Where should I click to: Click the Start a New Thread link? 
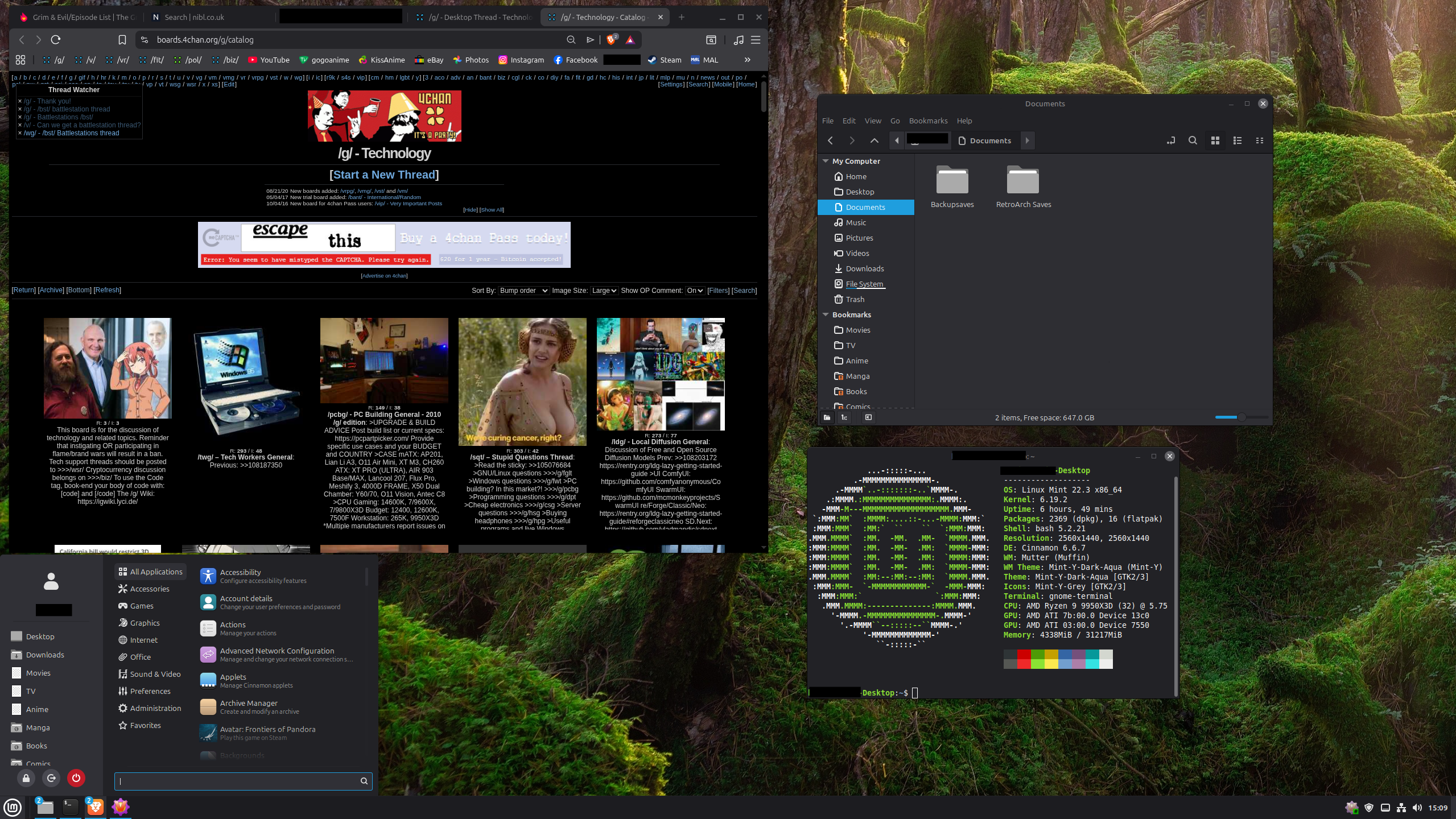[384, 175]
